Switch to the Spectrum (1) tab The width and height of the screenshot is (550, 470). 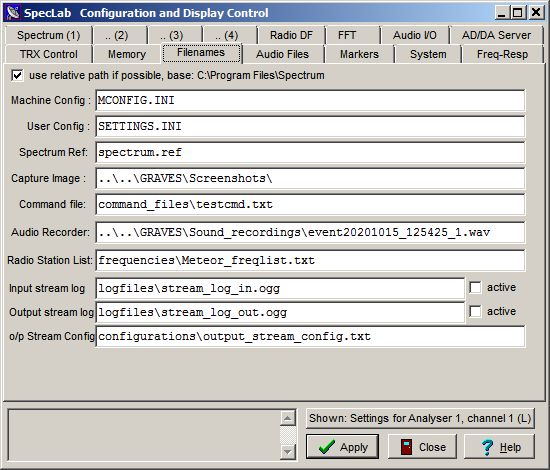[x=49, y=35]
